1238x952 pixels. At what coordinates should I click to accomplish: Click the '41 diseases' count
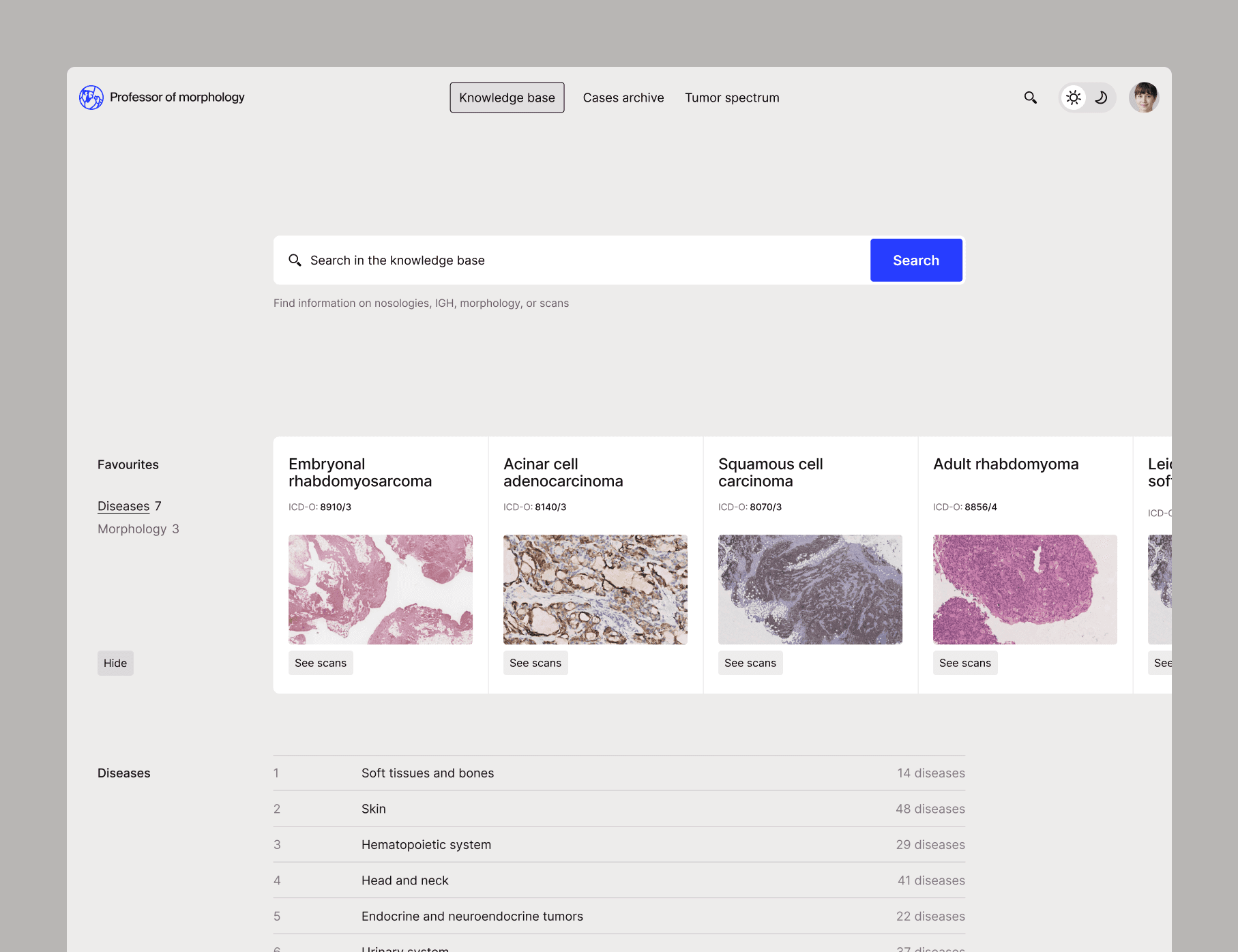pyautogui.click(x=931, y=880)
